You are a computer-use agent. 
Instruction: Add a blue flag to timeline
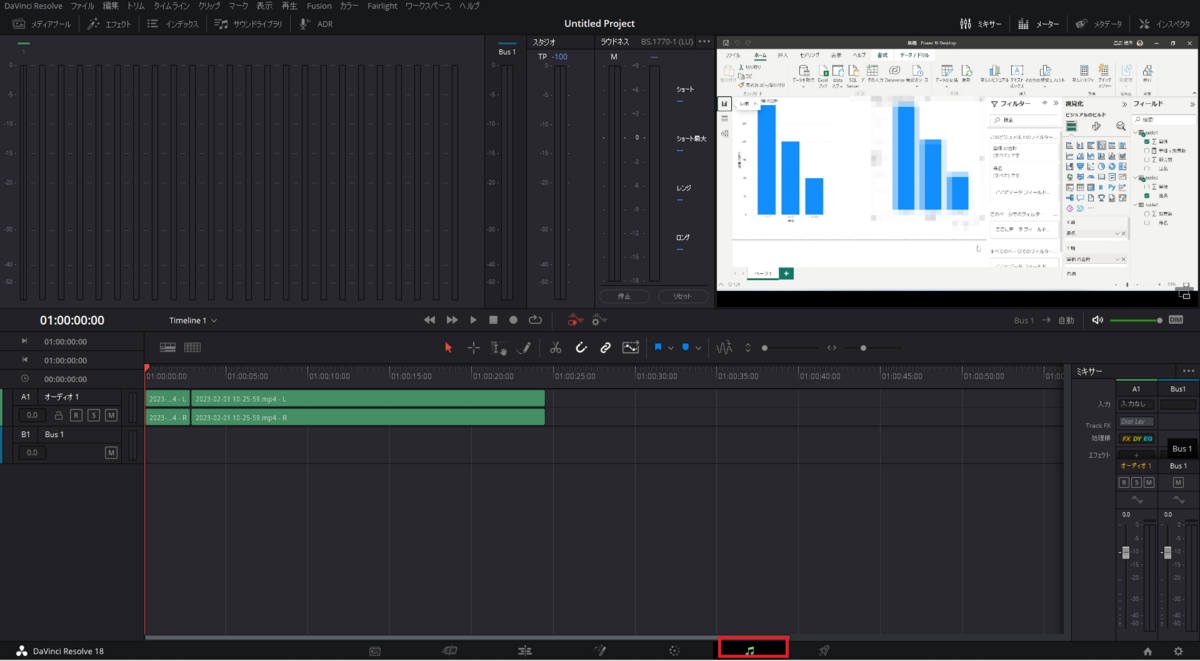coord(659,347)
